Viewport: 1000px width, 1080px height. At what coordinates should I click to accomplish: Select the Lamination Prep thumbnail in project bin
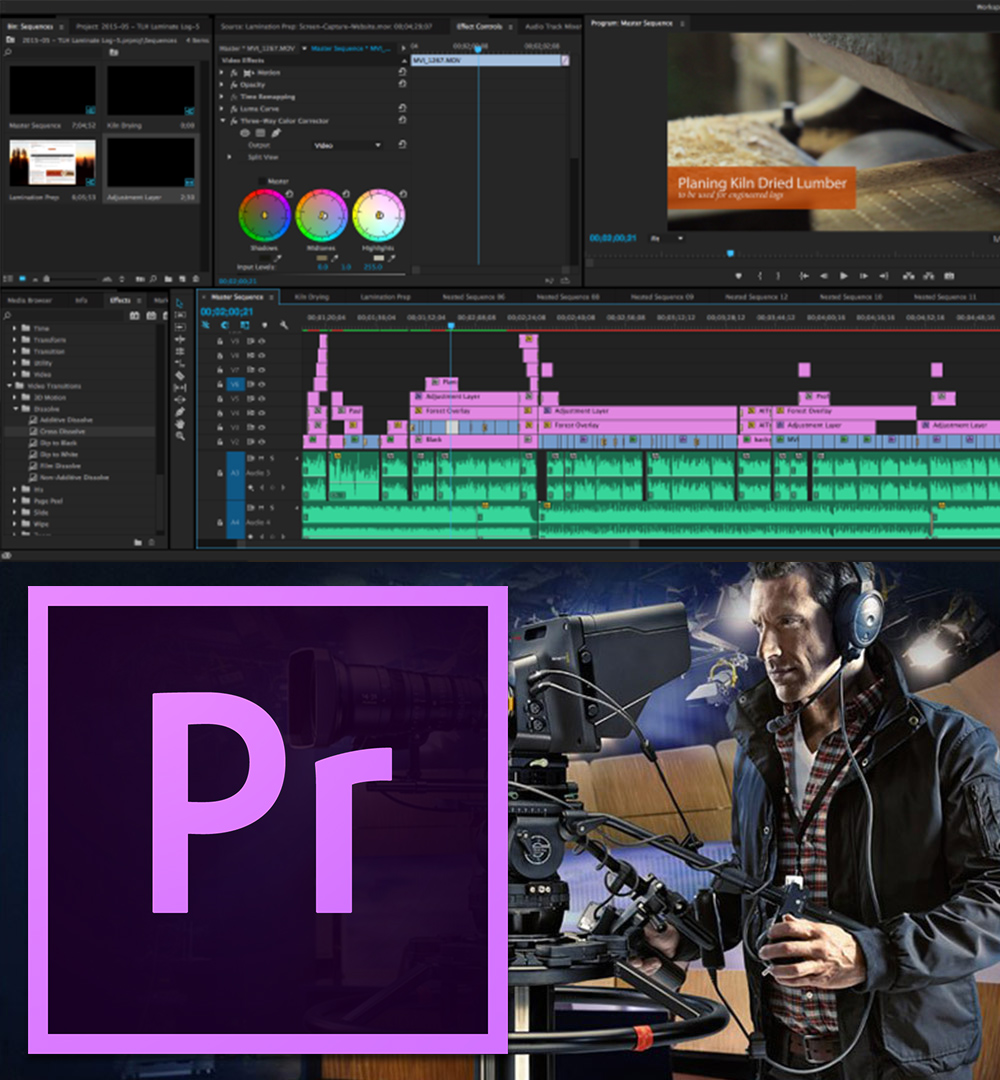(52, 163)
